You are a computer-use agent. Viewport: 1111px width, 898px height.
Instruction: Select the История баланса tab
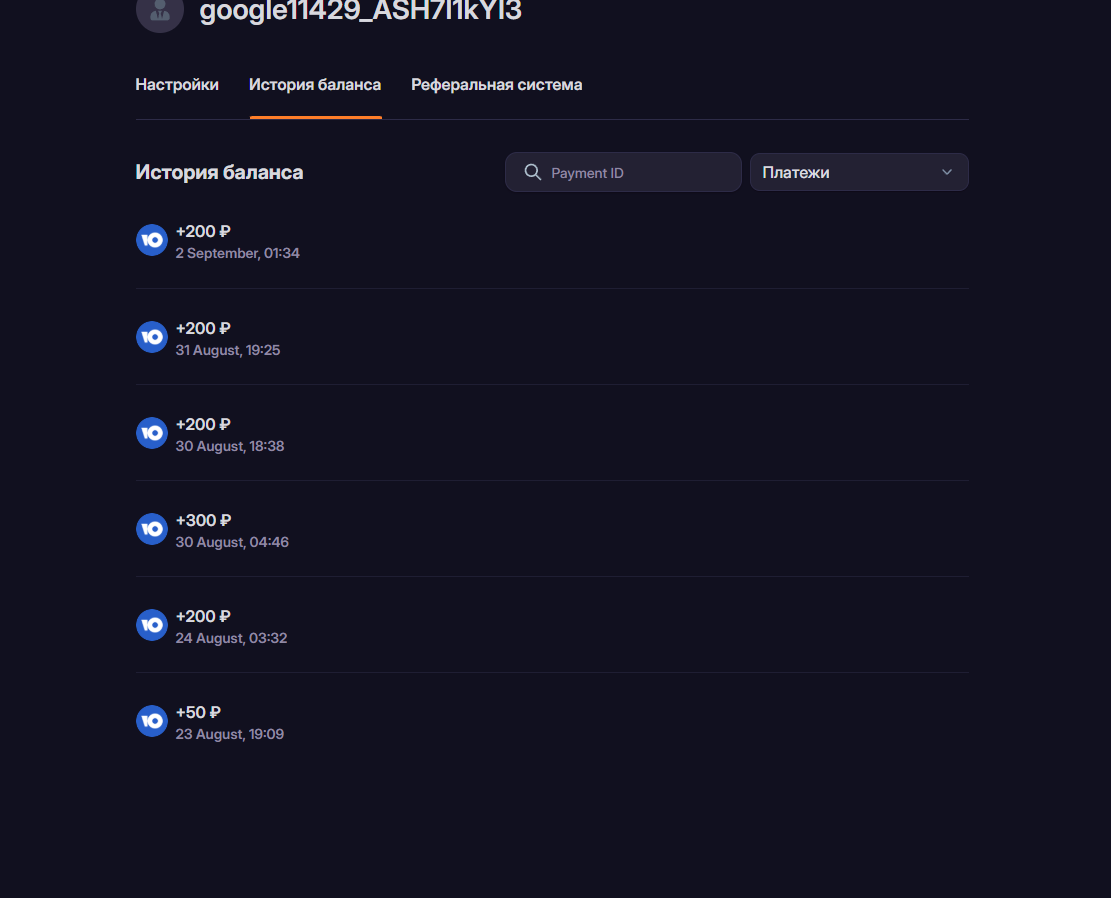(315, 85)
